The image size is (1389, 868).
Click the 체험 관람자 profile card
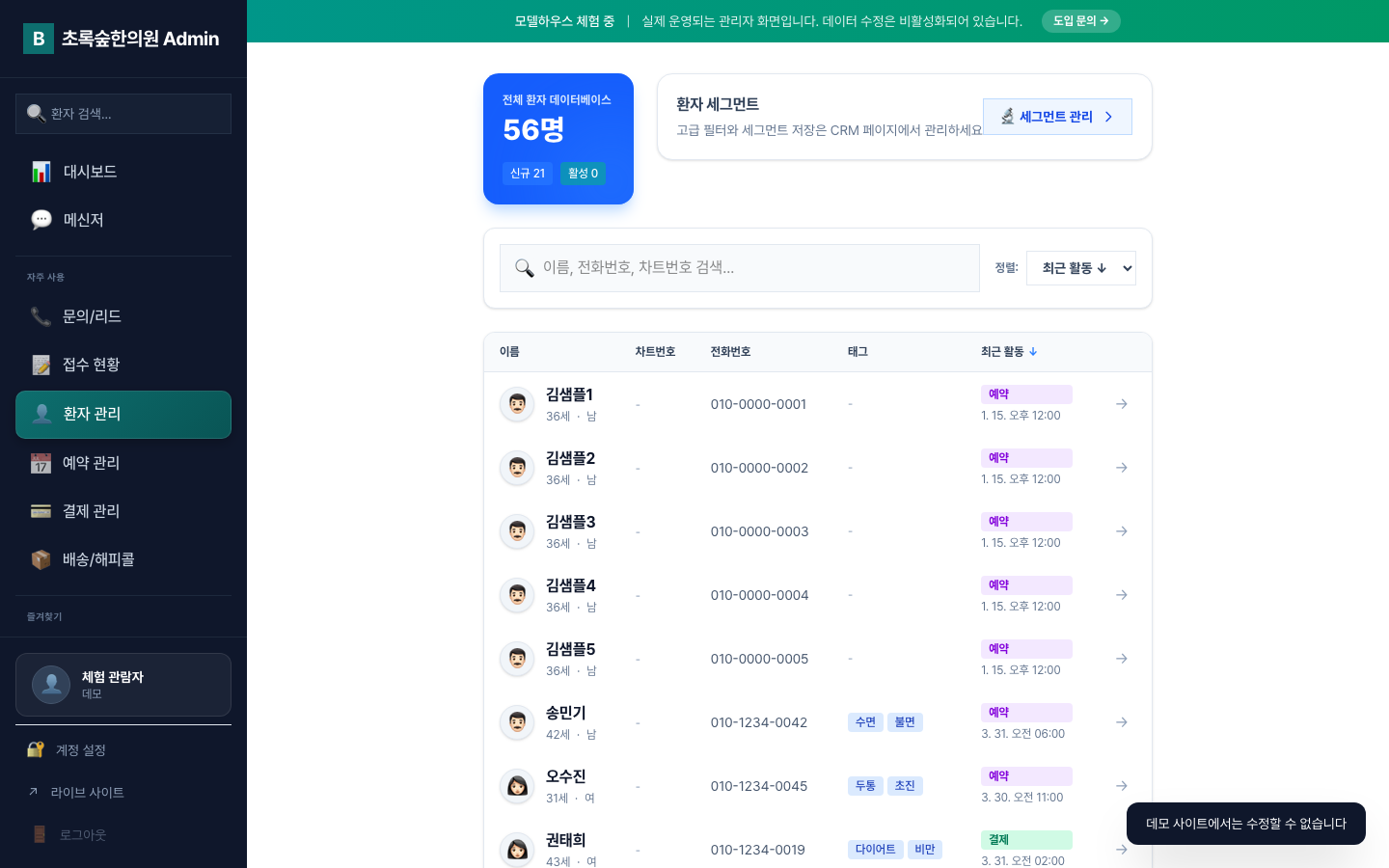click(123, 685)
